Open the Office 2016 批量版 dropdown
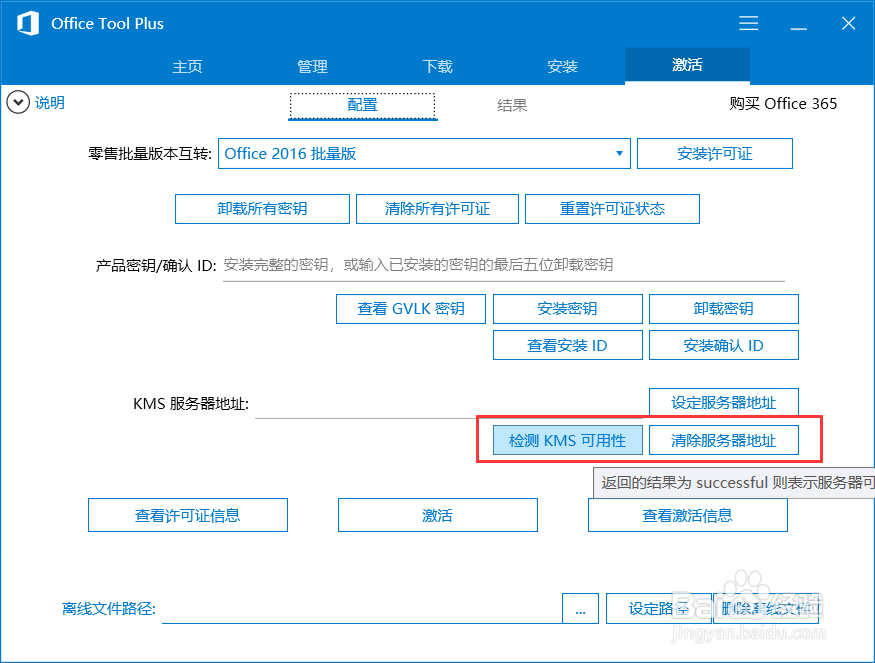Screen dimensions: 875x663 click(424, 153)
